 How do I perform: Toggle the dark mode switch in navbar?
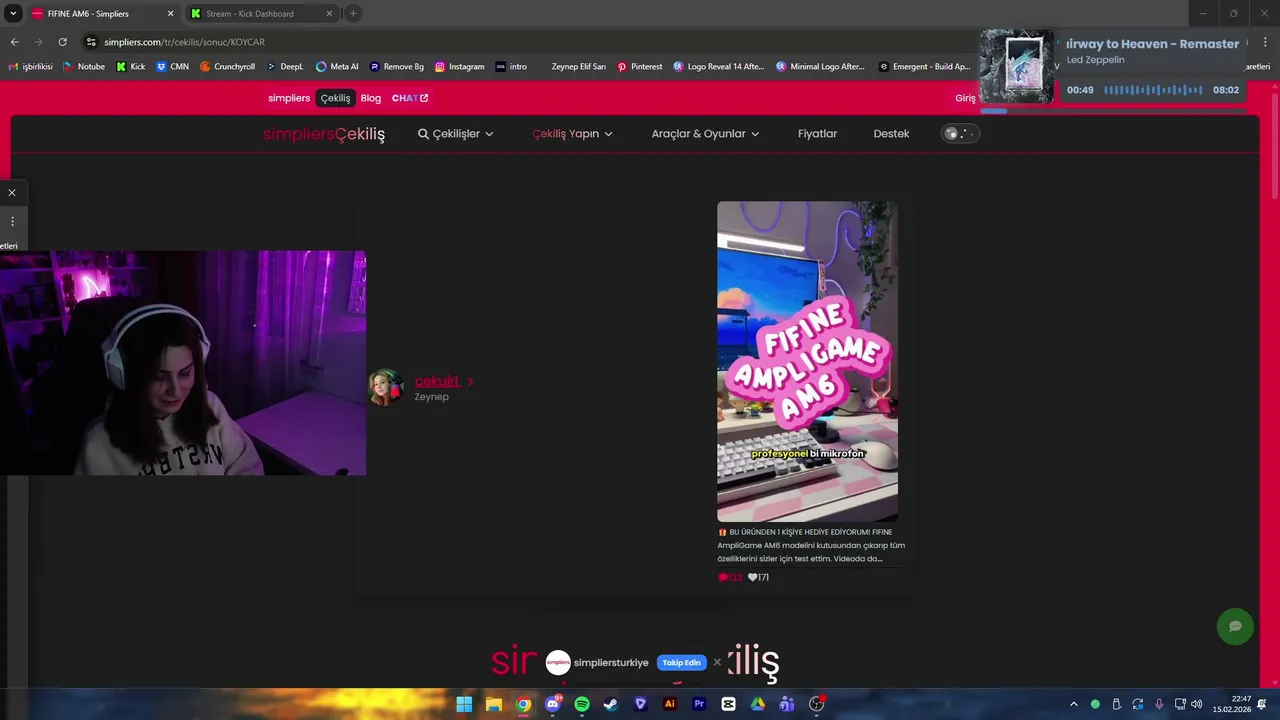pos(960,133)
